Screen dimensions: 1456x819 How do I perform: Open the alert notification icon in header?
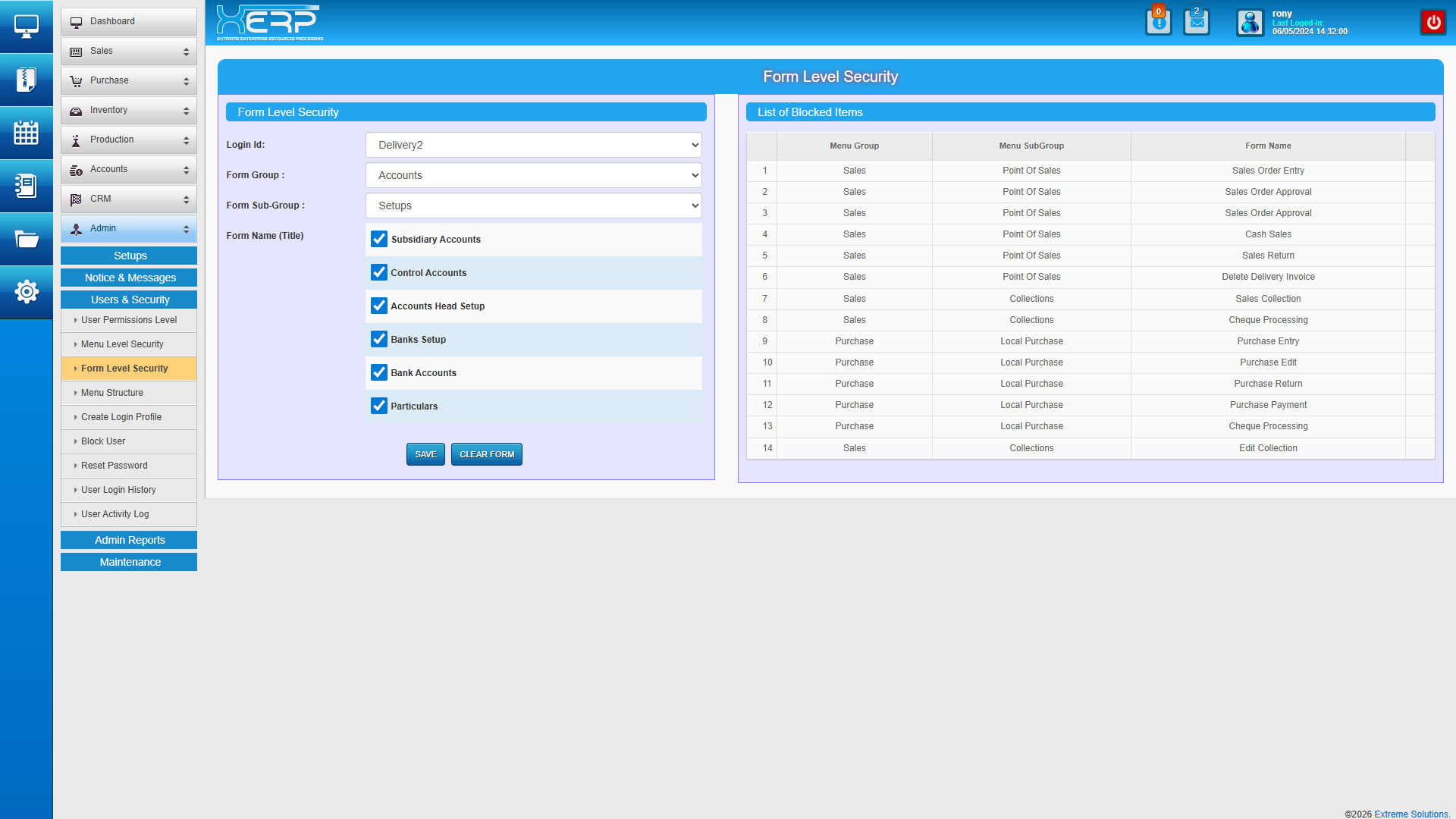1158,23
